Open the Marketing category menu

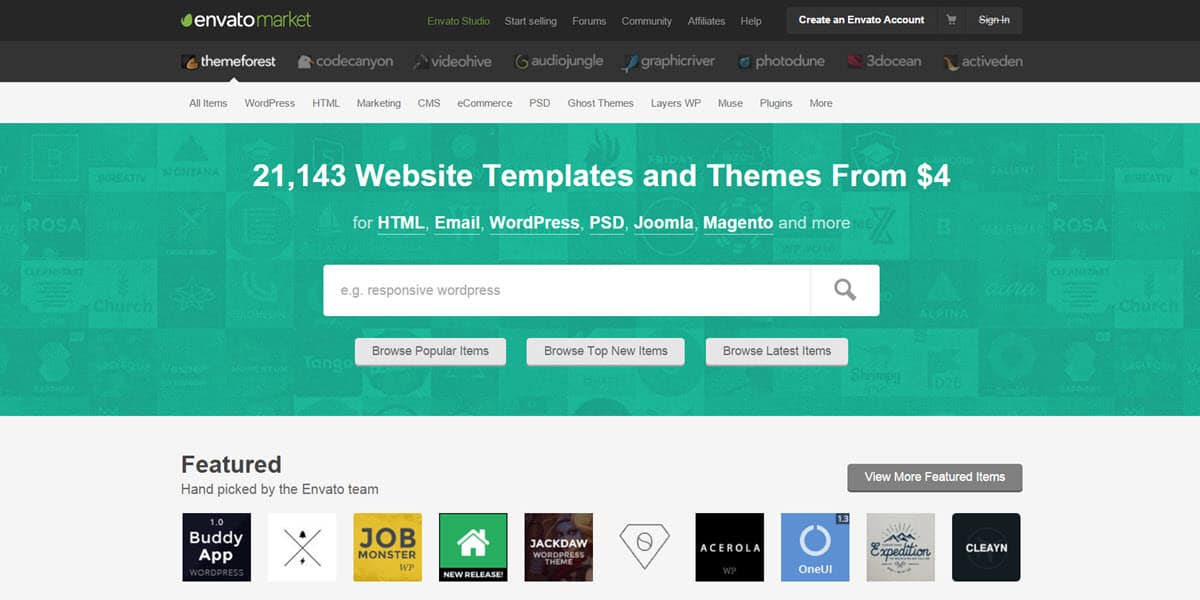[379, 103]
